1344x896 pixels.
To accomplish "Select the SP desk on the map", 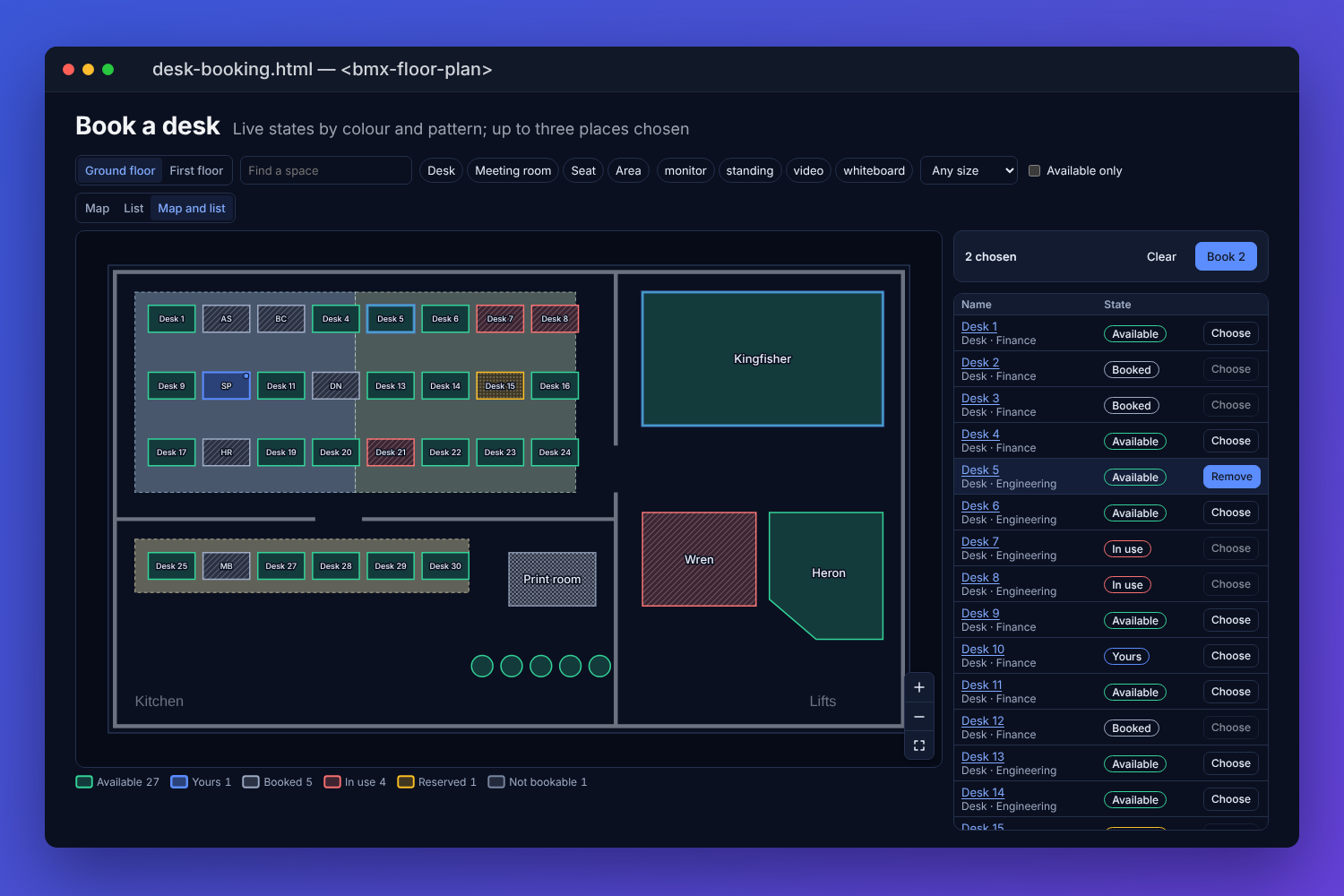I will point(226,385).
